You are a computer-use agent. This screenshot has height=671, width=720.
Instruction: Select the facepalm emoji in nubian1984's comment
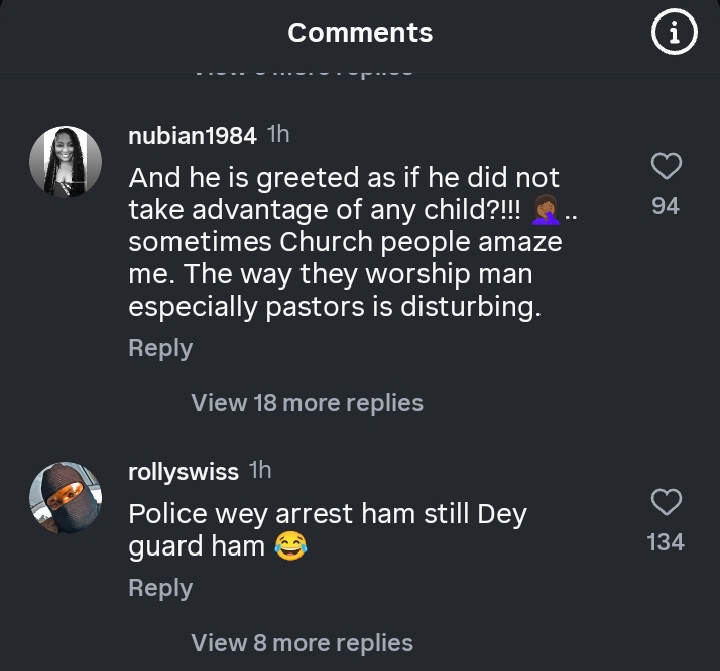click(x=545, y=209)
